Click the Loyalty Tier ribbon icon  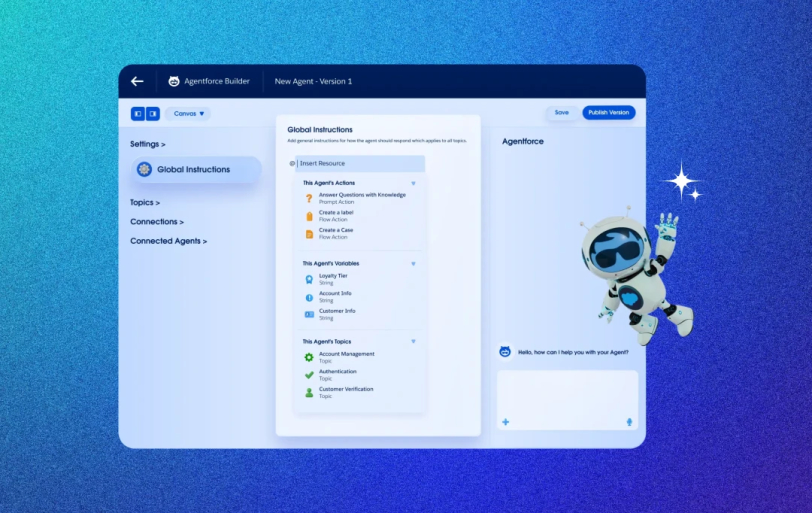(x=309, y=280)
